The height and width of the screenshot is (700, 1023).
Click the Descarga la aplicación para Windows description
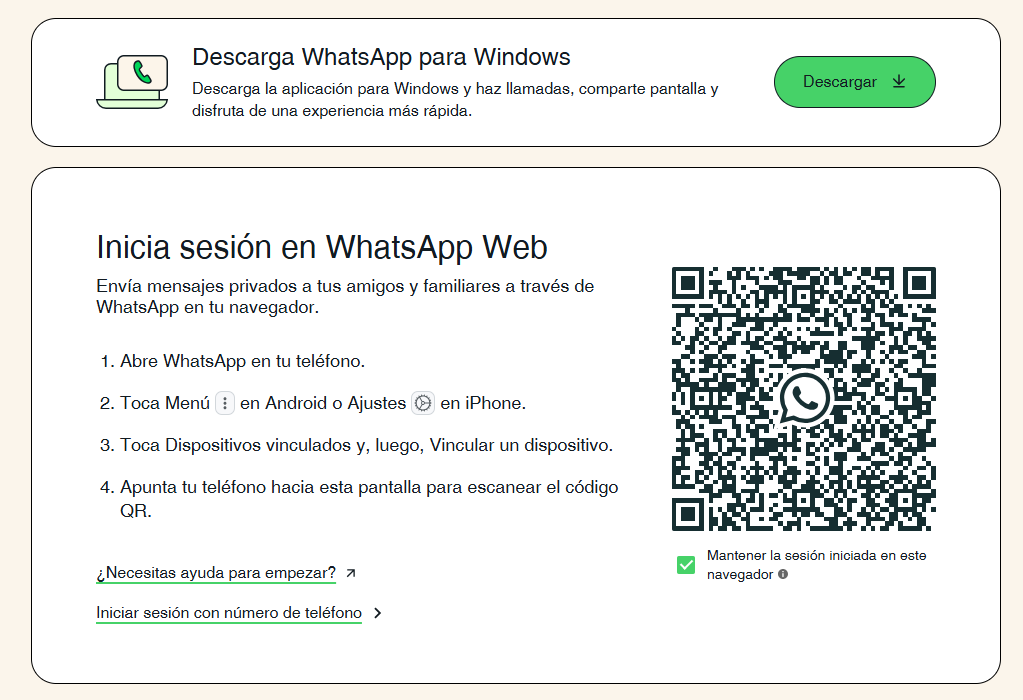[x=455, y=99]
